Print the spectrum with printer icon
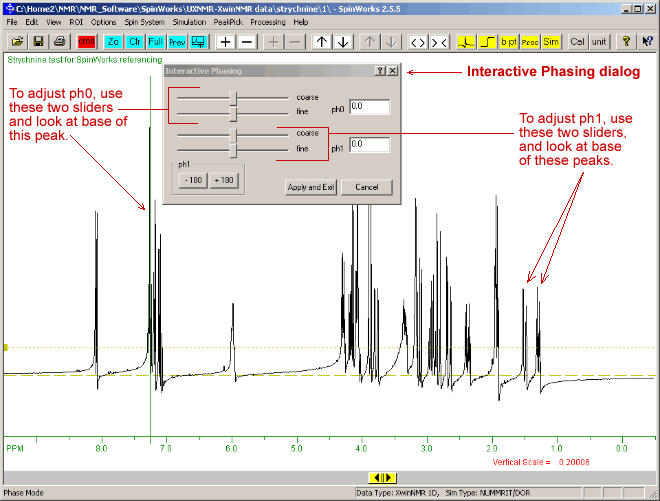Viewport: 660px width, 501px height. pos(60,42)
